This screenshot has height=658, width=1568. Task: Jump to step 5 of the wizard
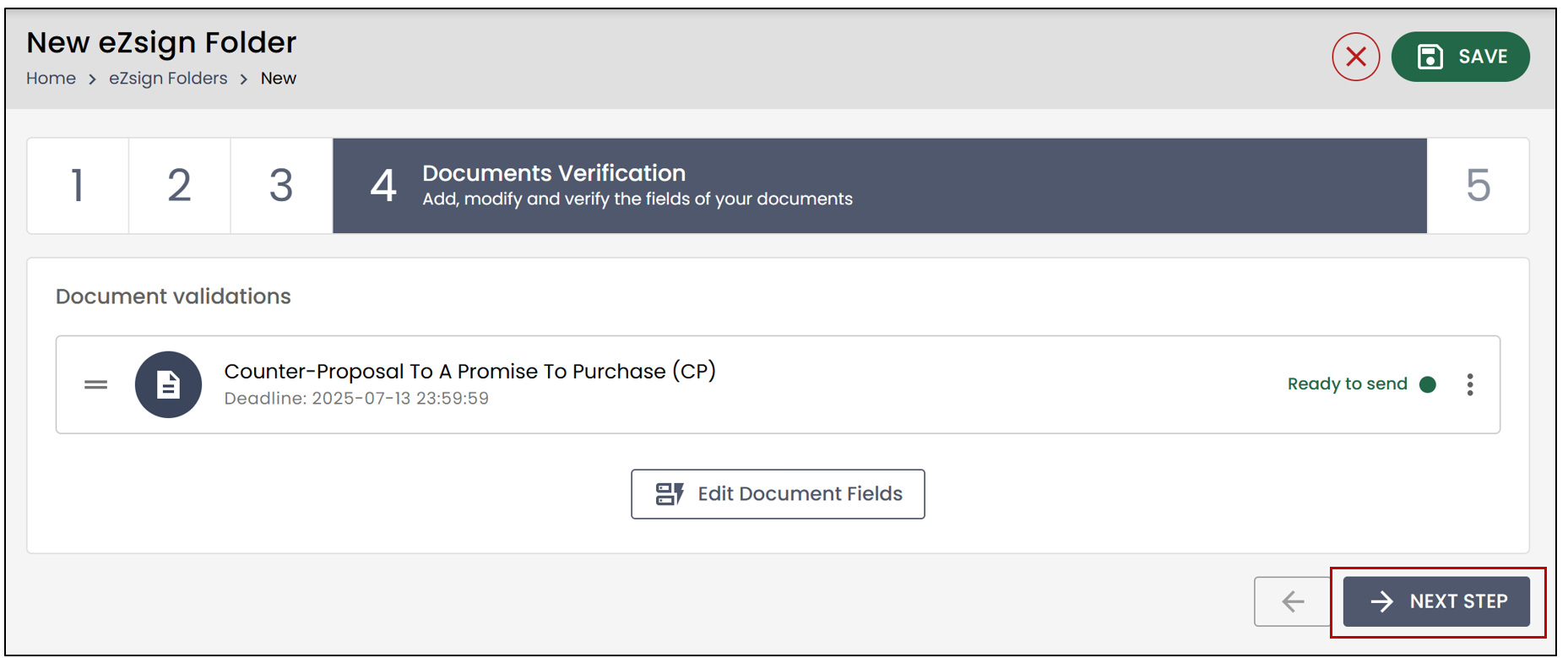click(1478, 186)
